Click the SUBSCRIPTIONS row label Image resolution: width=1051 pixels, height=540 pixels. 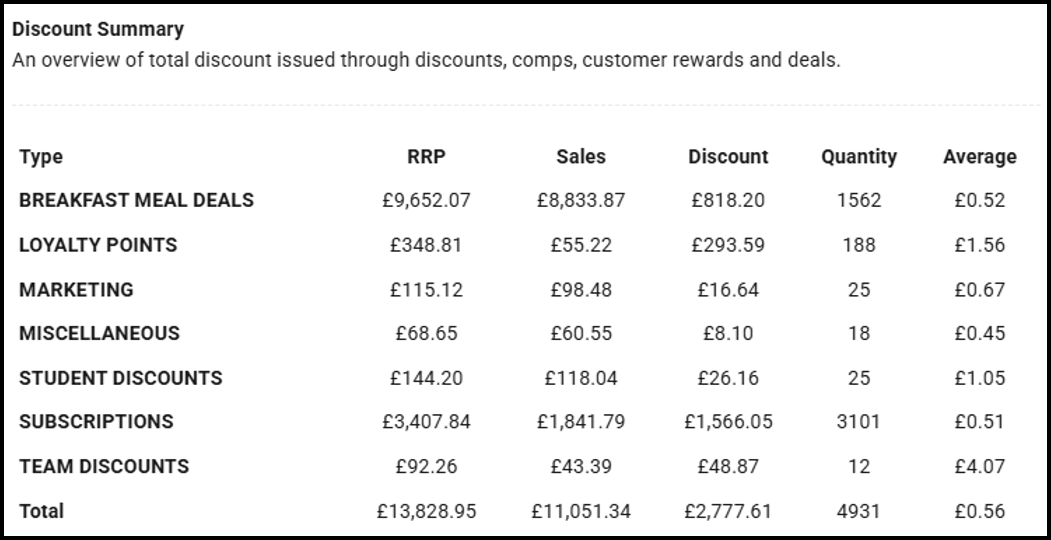(96, 422)
